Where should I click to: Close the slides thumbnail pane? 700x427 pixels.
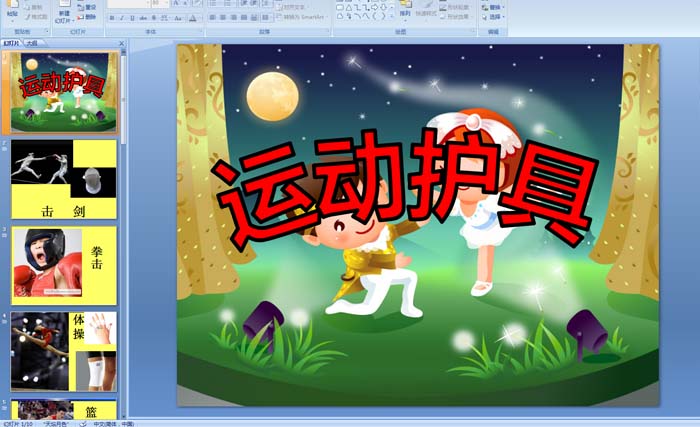point(121,43)
